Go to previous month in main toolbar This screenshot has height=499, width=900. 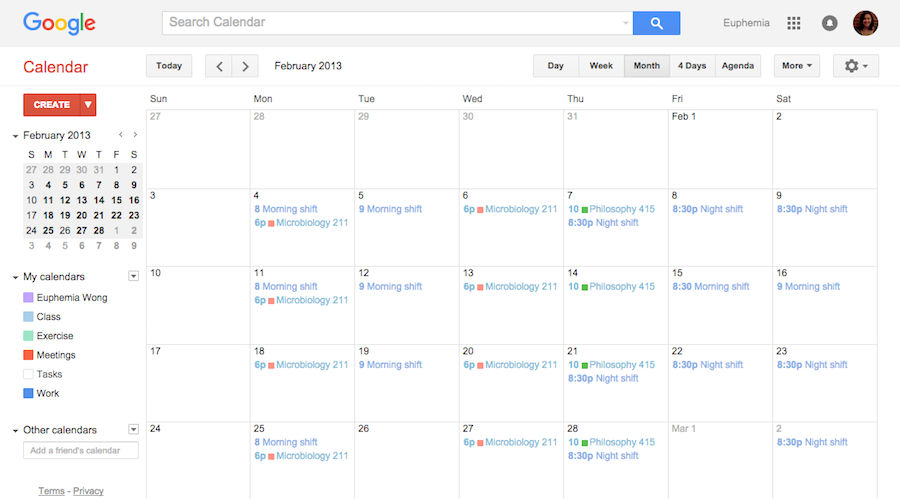(219, 66)
